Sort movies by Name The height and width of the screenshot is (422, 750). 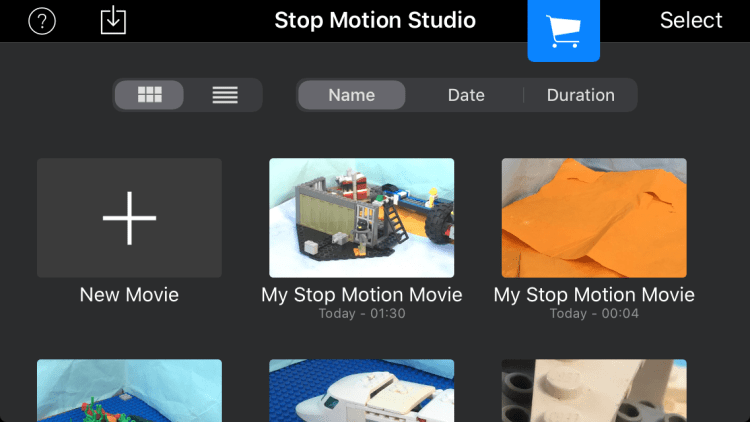click(x=351, y=95)
